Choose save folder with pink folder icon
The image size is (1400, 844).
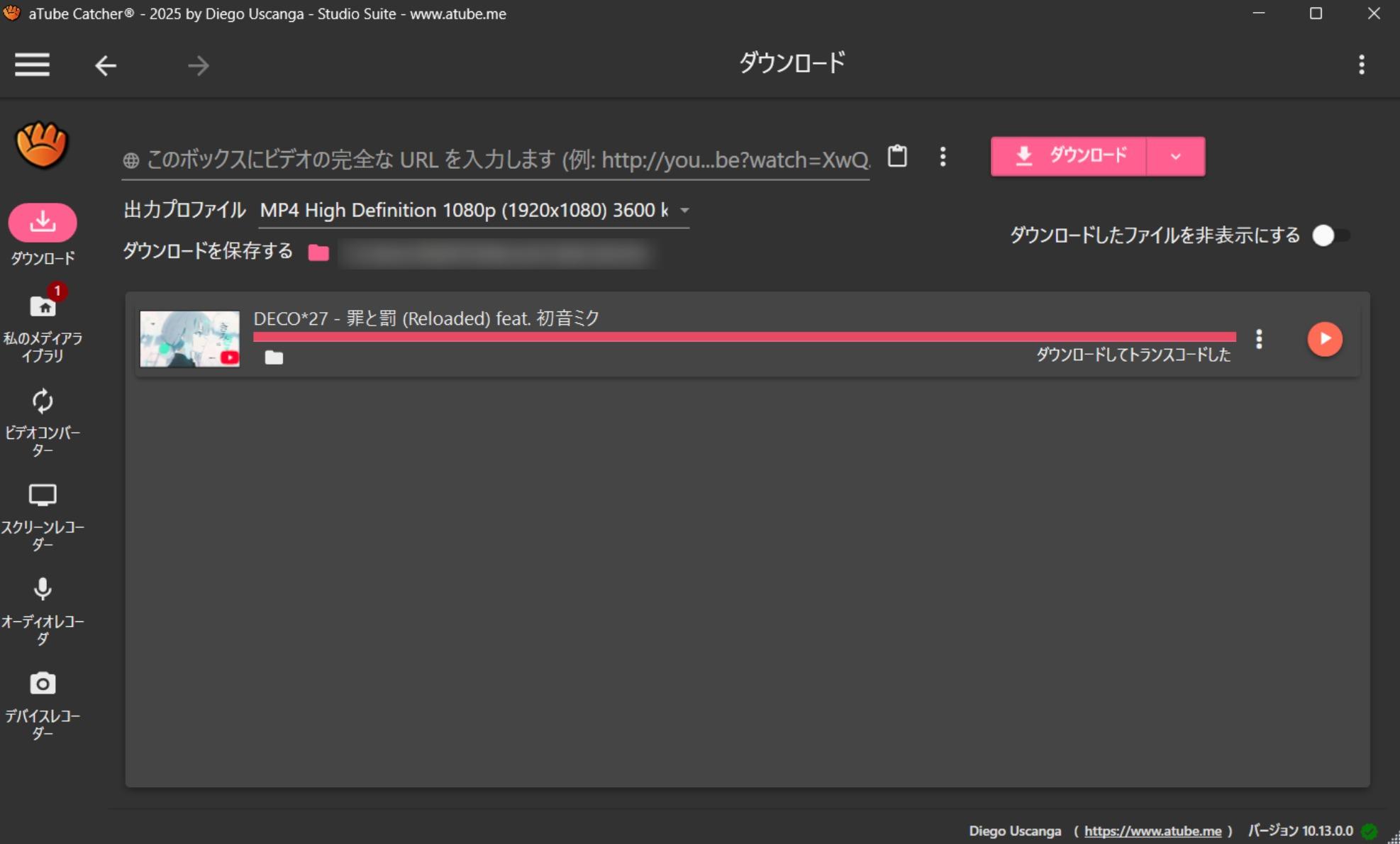coord(318,252)
